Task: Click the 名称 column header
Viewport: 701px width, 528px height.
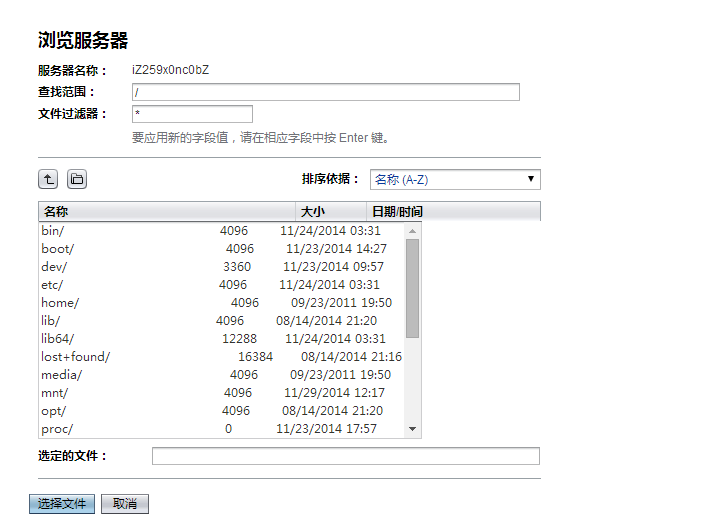Action: click(167, 211)
